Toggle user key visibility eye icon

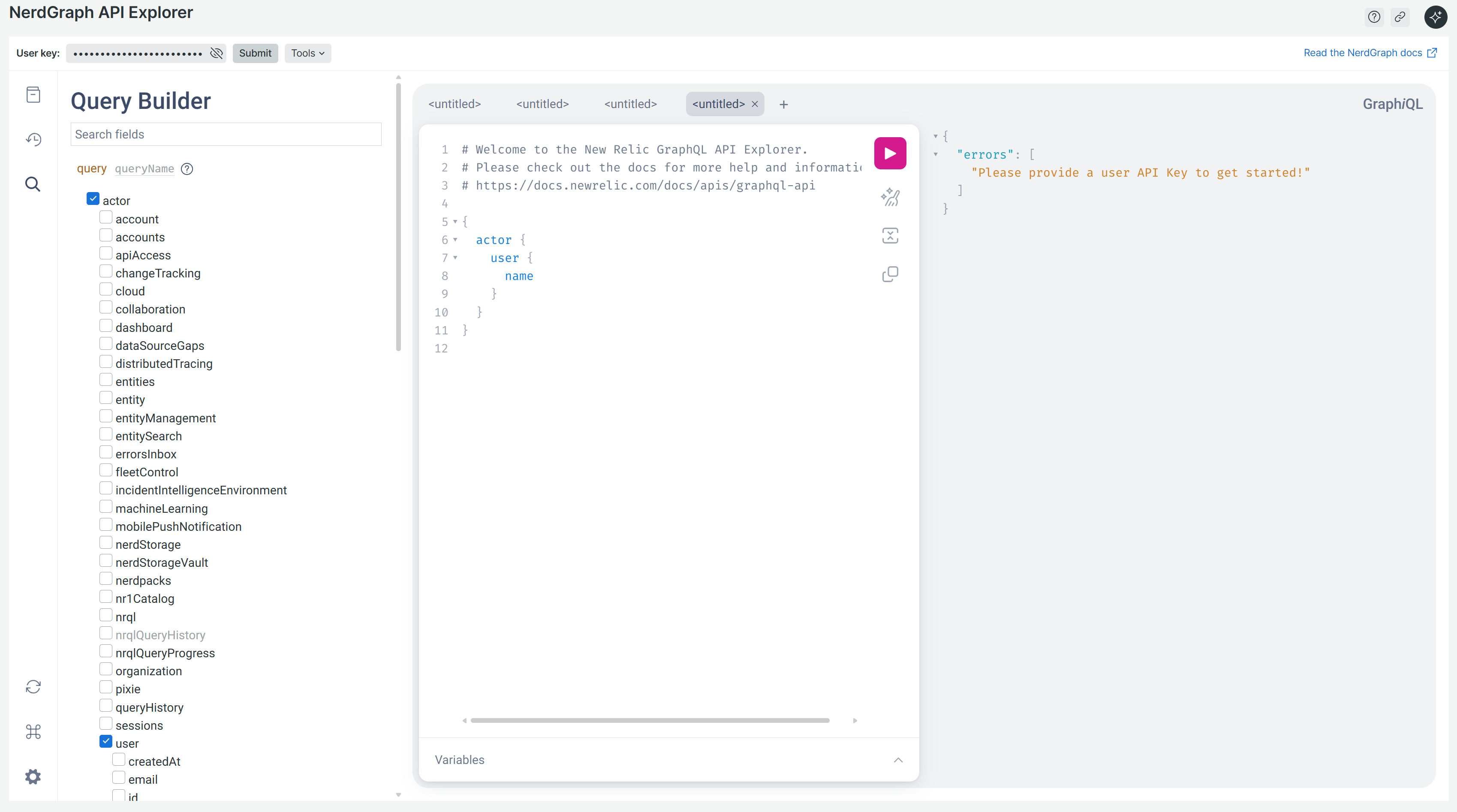click(217, 53)
